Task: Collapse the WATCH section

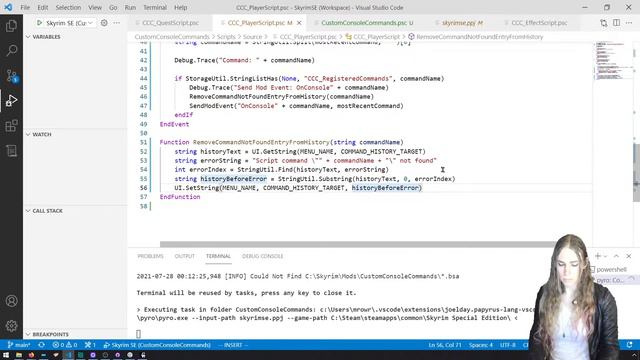Action: click(42, 134)
